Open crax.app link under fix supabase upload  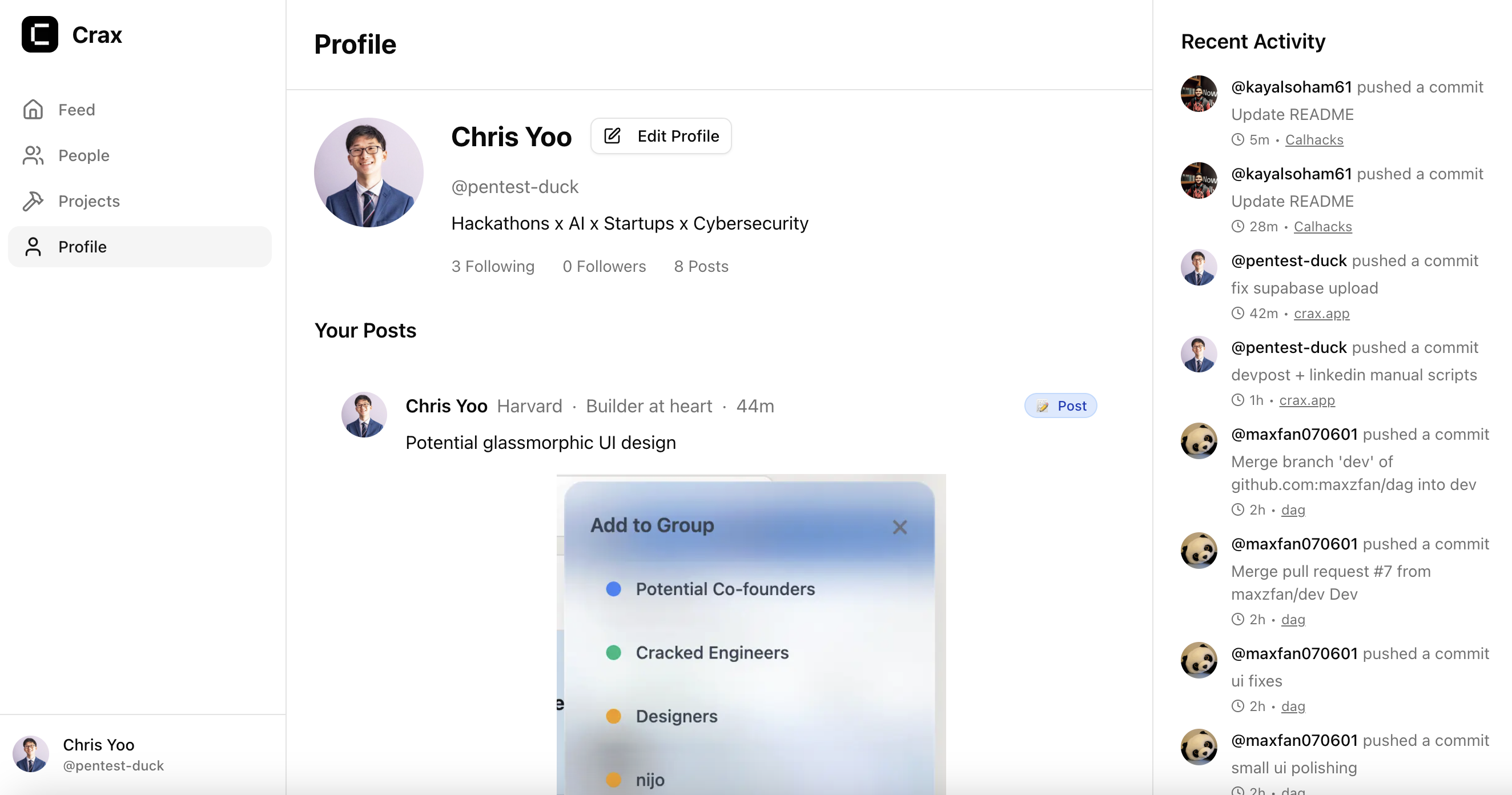coord(1321,314)
